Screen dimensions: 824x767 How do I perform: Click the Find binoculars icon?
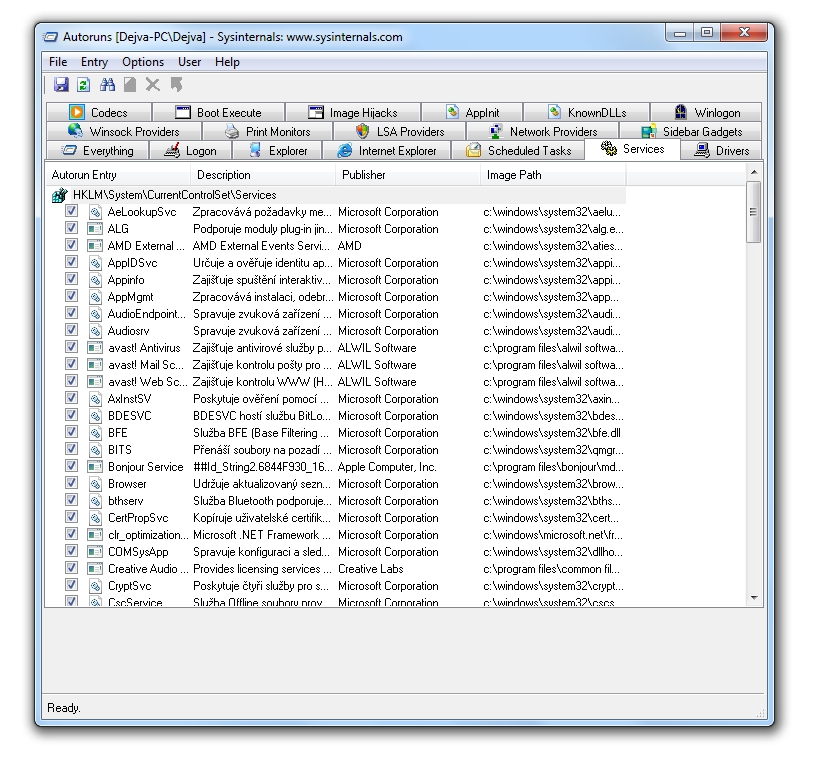pos(107,85)
